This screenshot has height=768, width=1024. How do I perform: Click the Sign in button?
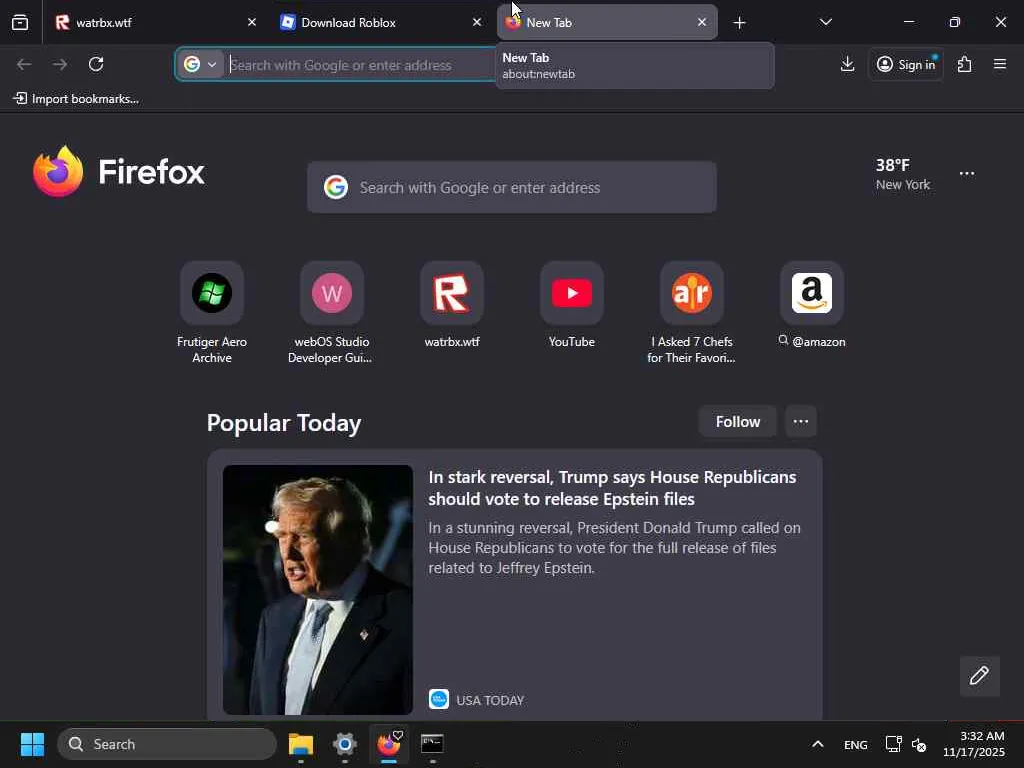906,64
